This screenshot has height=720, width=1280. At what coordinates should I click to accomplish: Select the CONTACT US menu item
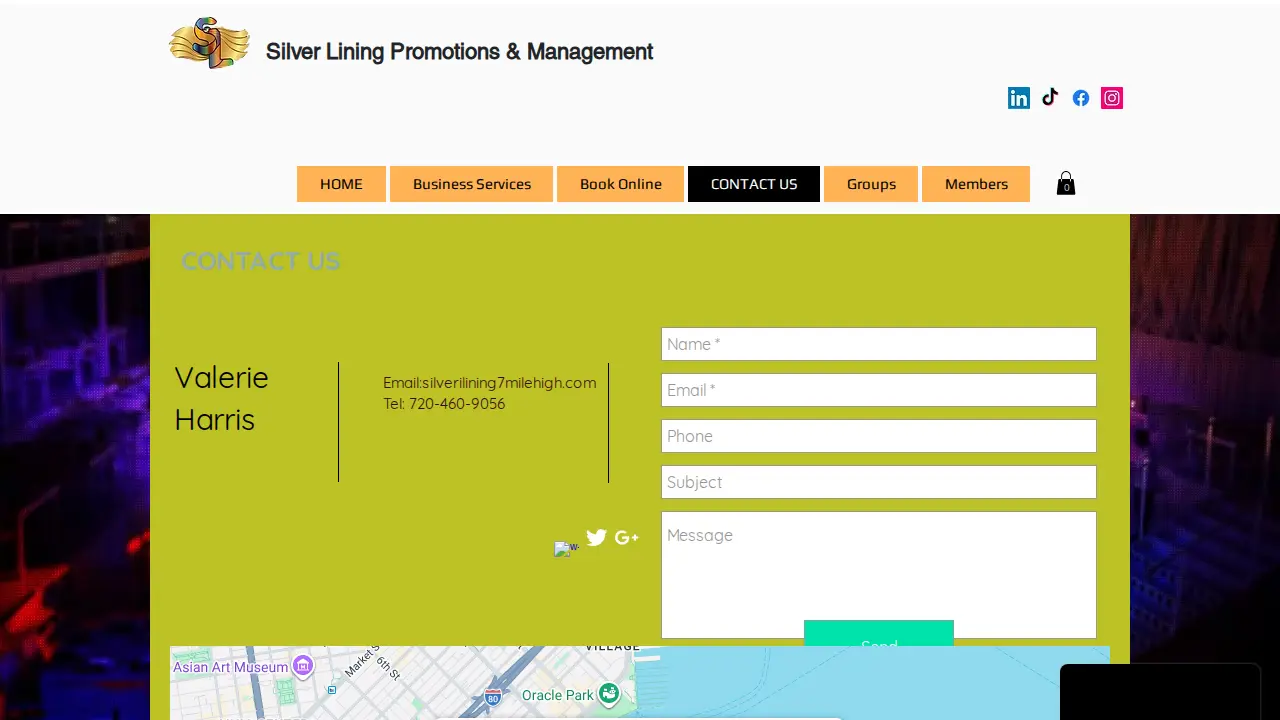pyautogui.click(x=754, y=184)
